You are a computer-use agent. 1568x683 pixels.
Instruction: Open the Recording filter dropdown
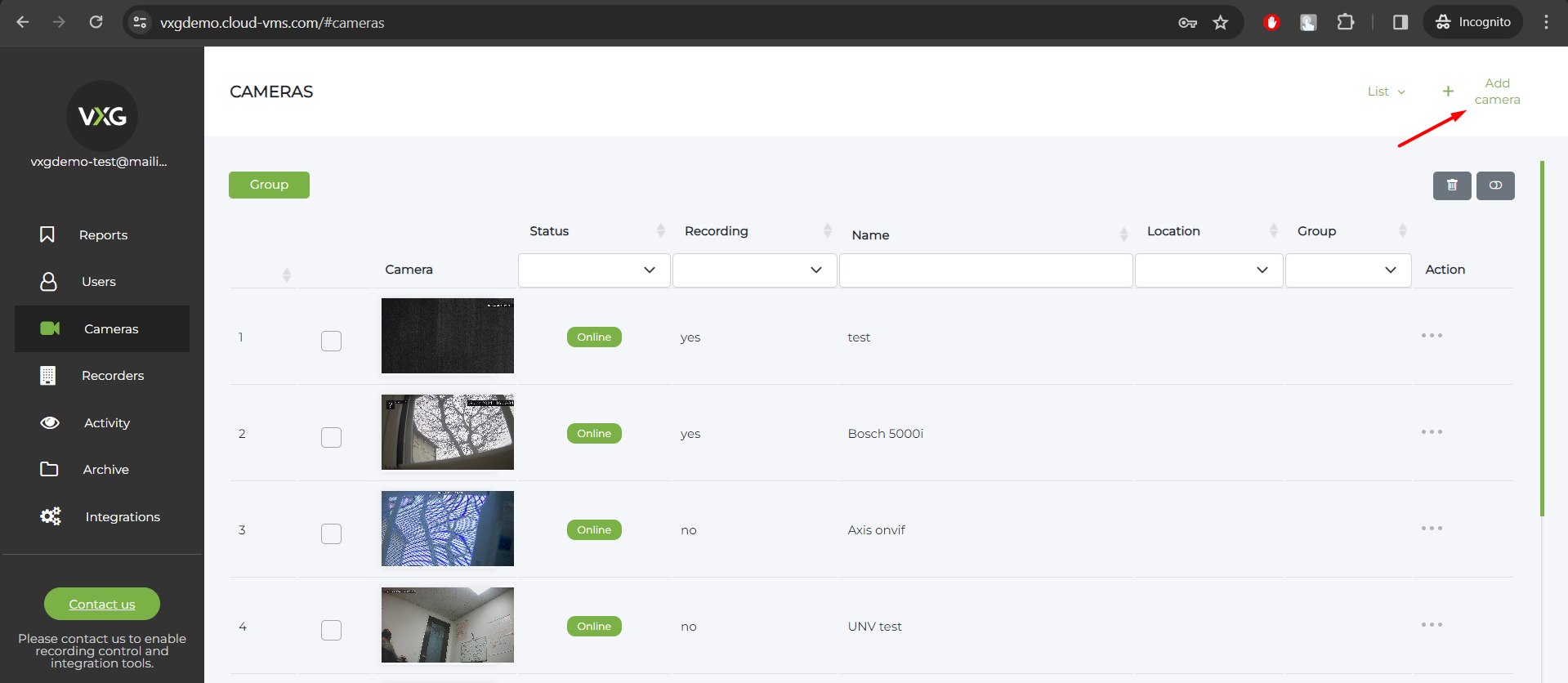[x=754, y=270]
